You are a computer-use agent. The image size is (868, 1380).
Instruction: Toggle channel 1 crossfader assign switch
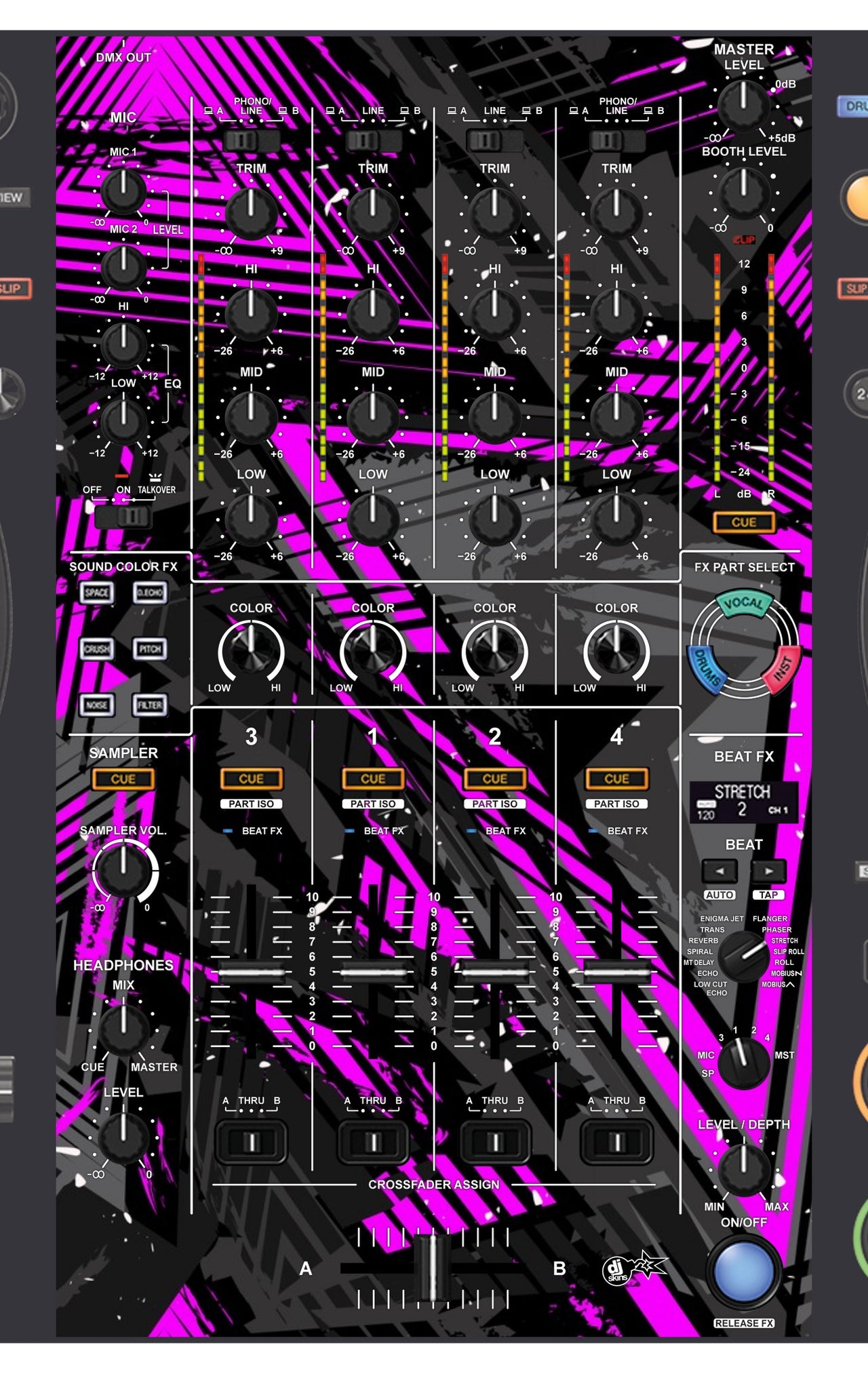pos(373,1143)
